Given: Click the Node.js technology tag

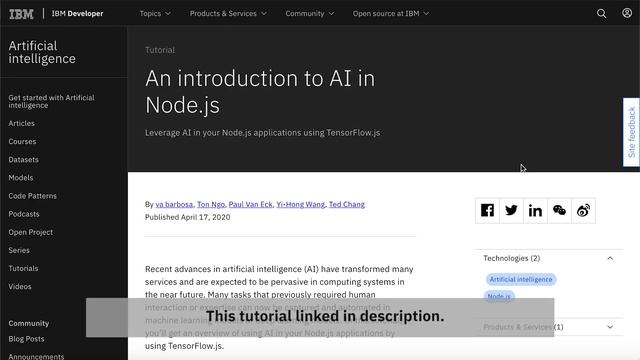Looking at the screenshot, I should (499, 296).
